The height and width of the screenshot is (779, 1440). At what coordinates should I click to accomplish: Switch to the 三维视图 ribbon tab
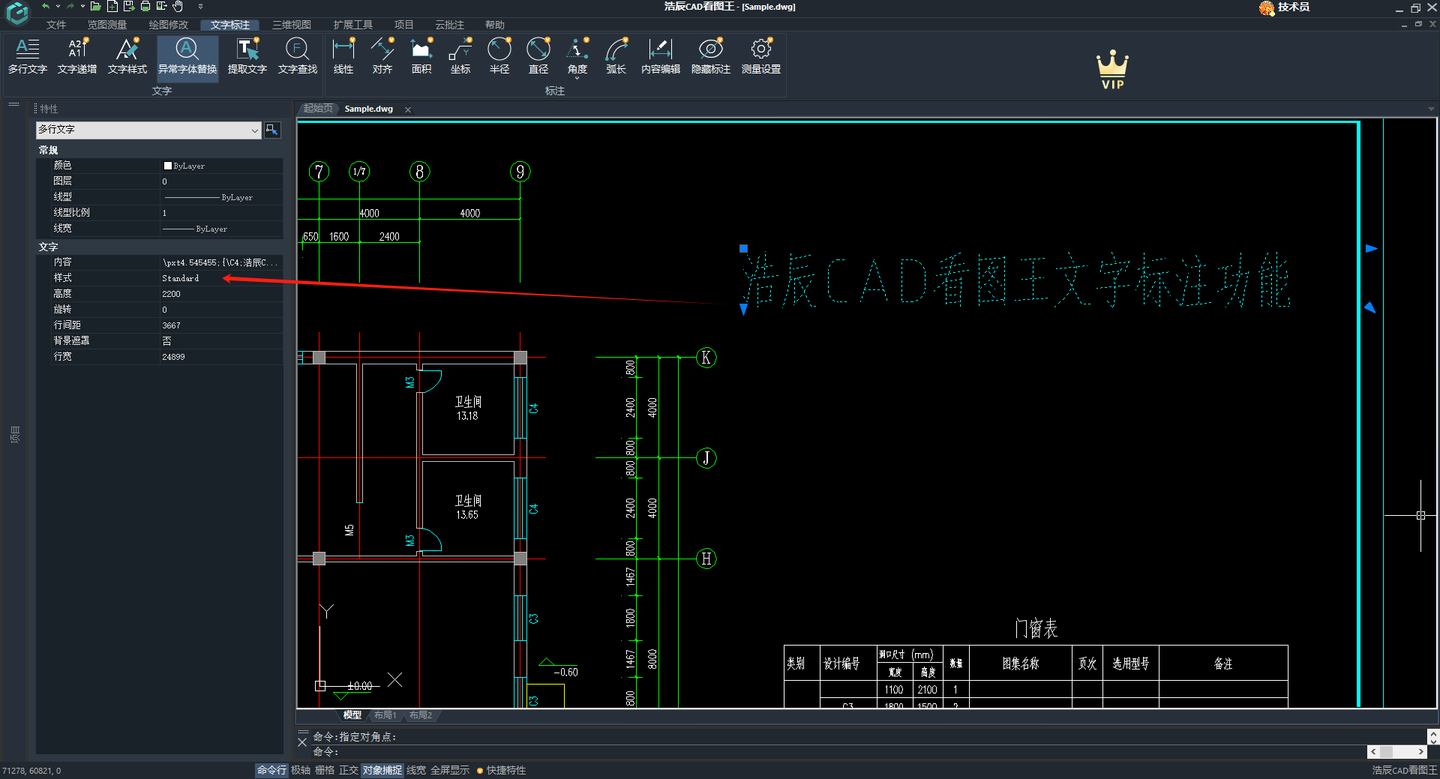coord(292,25)
